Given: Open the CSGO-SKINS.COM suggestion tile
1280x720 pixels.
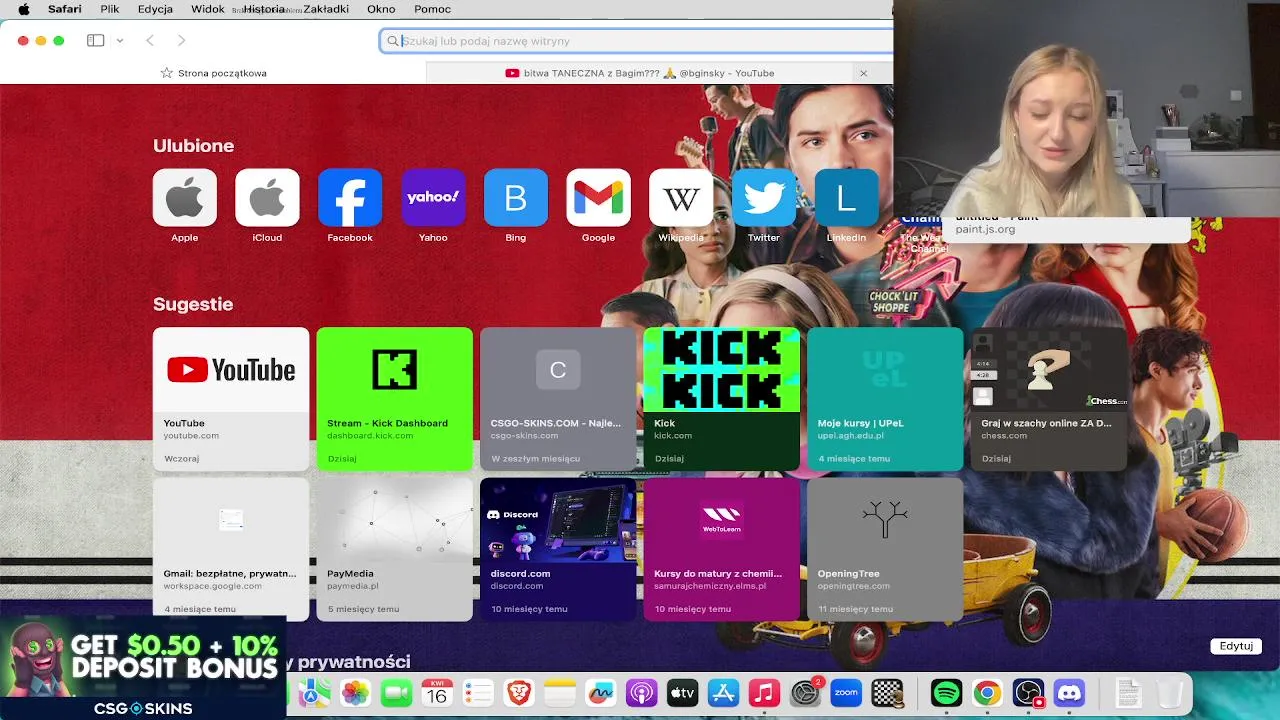Looking at the screenshot, I should (x=558, y=398).
